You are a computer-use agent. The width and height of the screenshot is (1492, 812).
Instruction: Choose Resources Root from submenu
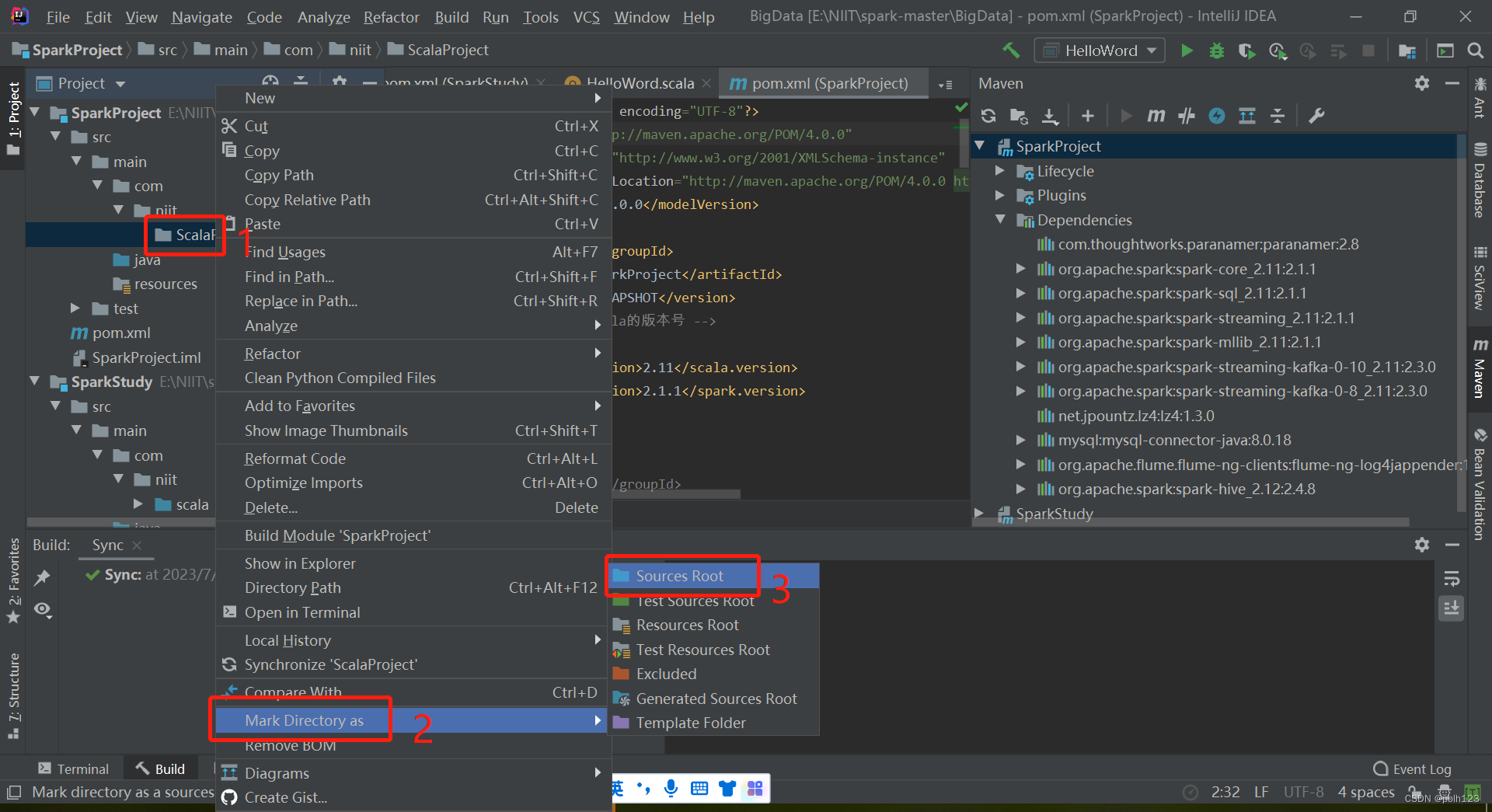coord(713,625)
